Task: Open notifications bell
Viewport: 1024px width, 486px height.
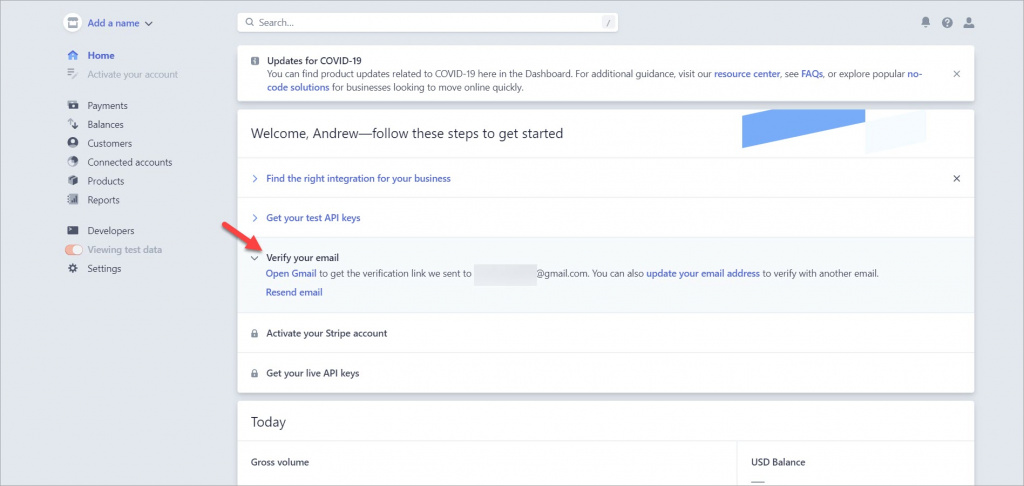Action: tap(925, 22)
